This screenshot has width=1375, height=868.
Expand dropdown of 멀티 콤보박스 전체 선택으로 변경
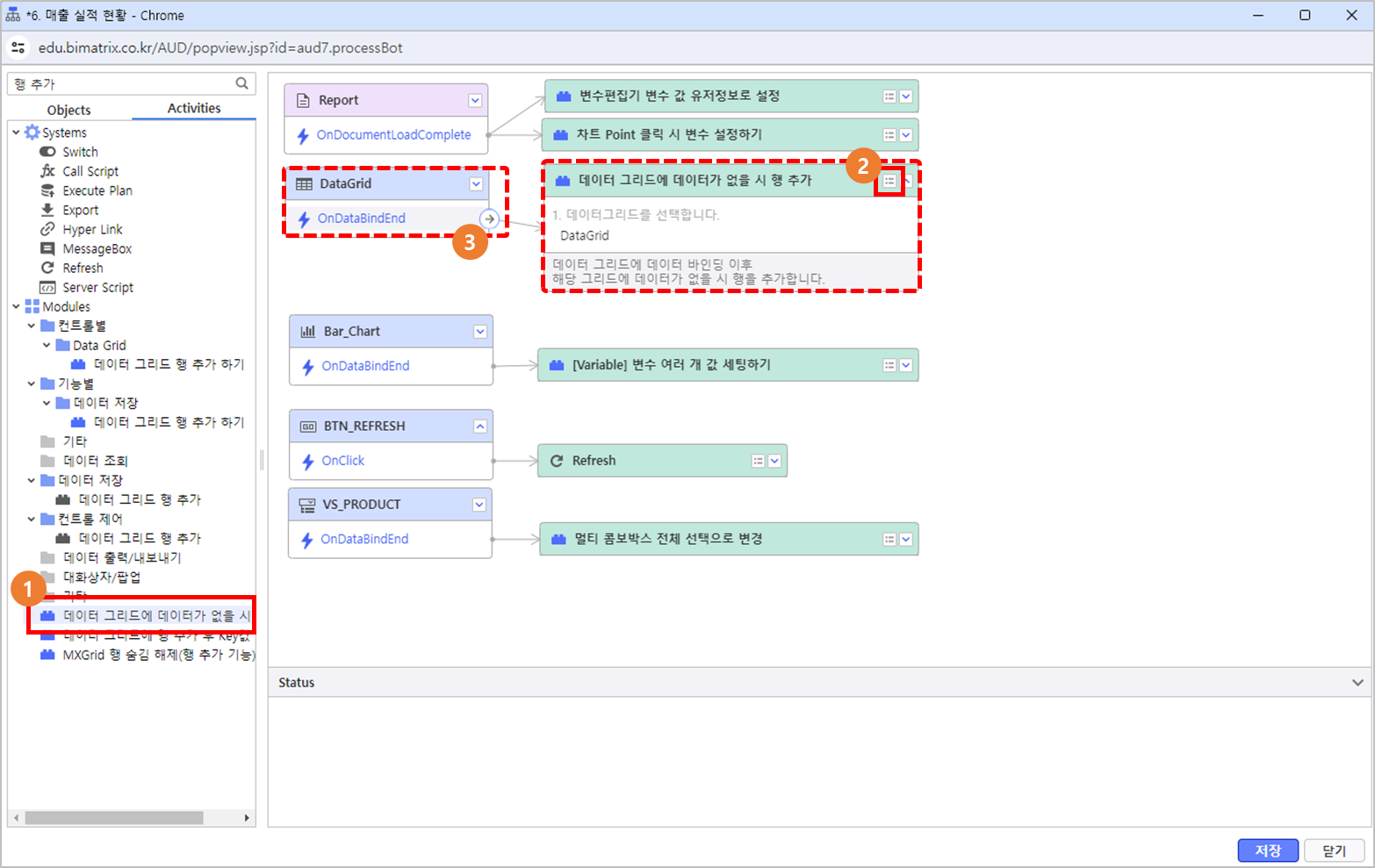click(x=906, y=540)
